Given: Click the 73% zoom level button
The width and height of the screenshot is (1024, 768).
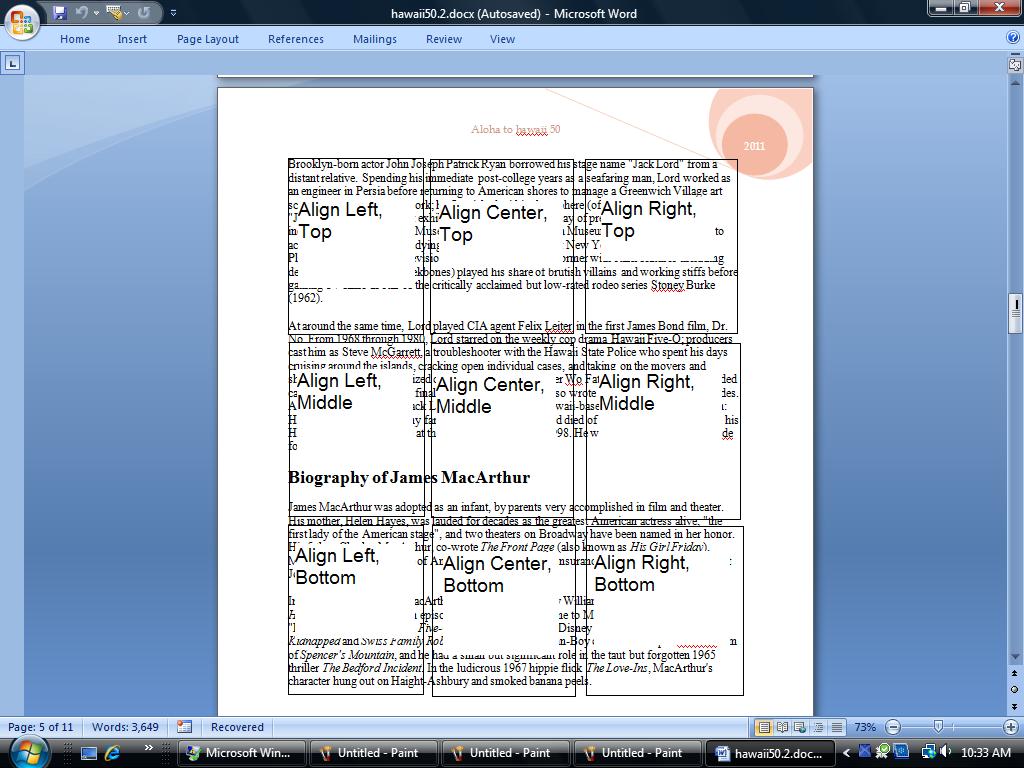Looking at the screenshot, I should coord(865,727).
